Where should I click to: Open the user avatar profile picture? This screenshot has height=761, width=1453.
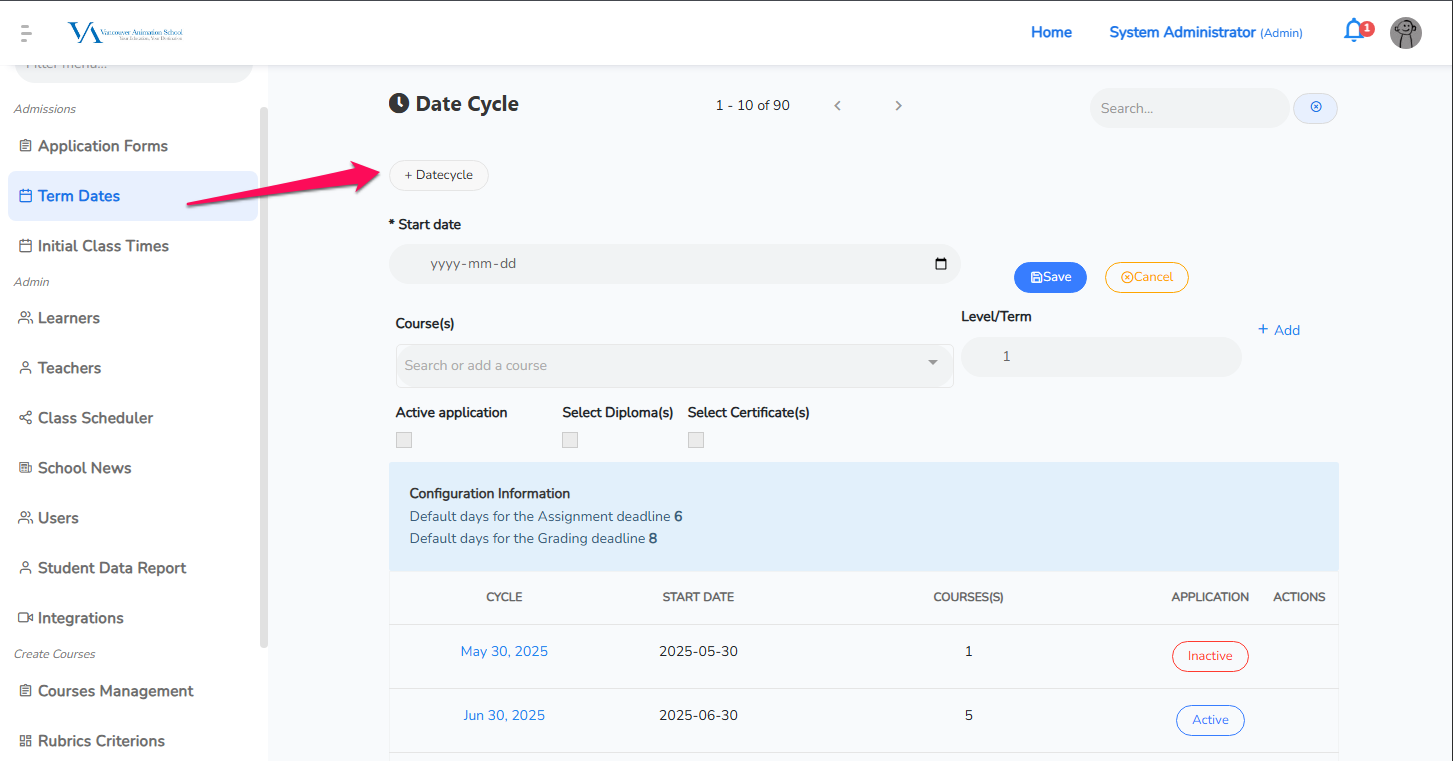1406,33
